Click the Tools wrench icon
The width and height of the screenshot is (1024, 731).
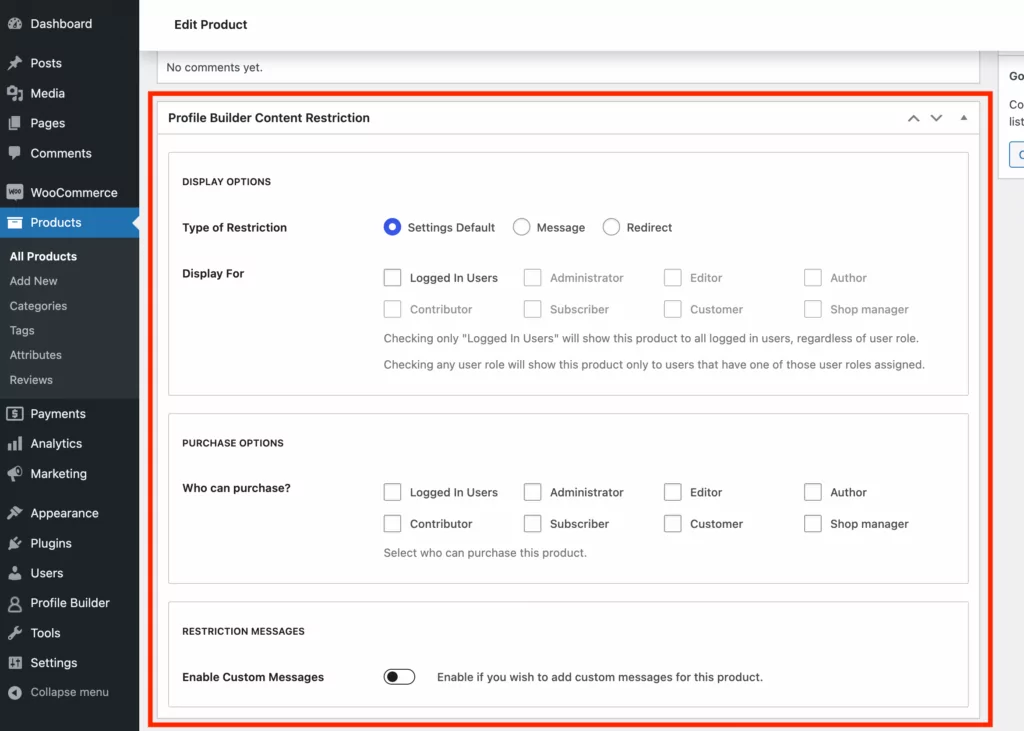coord(15,632)
